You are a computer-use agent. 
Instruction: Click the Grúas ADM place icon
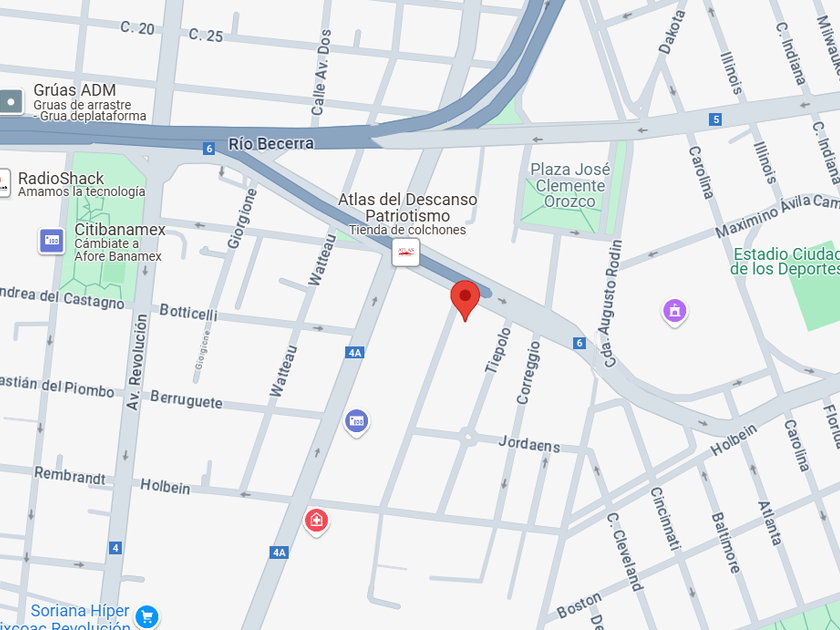(11, 102)
